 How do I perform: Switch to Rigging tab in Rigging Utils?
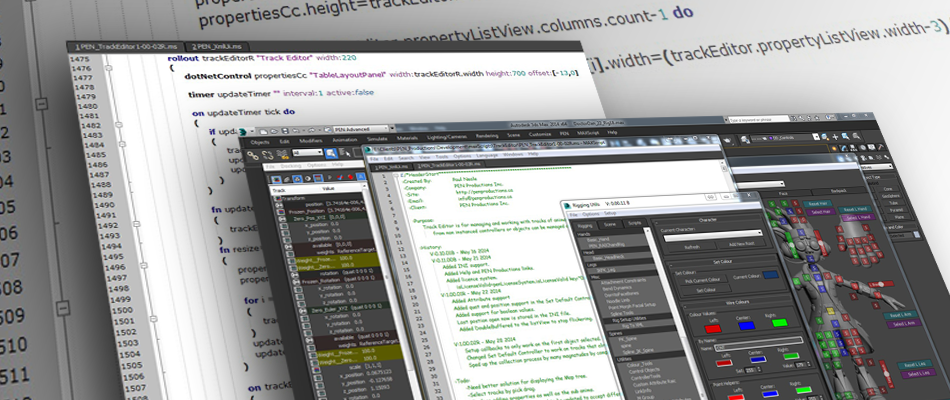coord(585,226)
